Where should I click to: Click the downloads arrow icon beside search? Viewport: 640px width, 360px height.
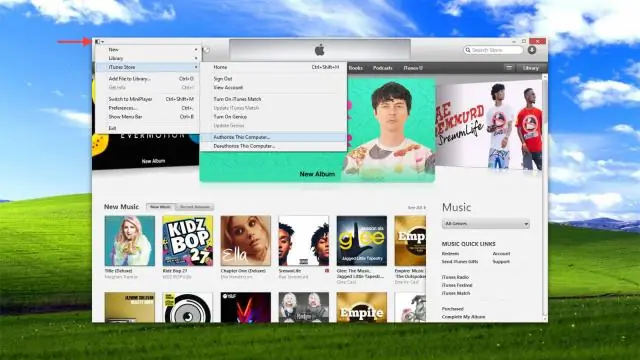tap(531, 50)
